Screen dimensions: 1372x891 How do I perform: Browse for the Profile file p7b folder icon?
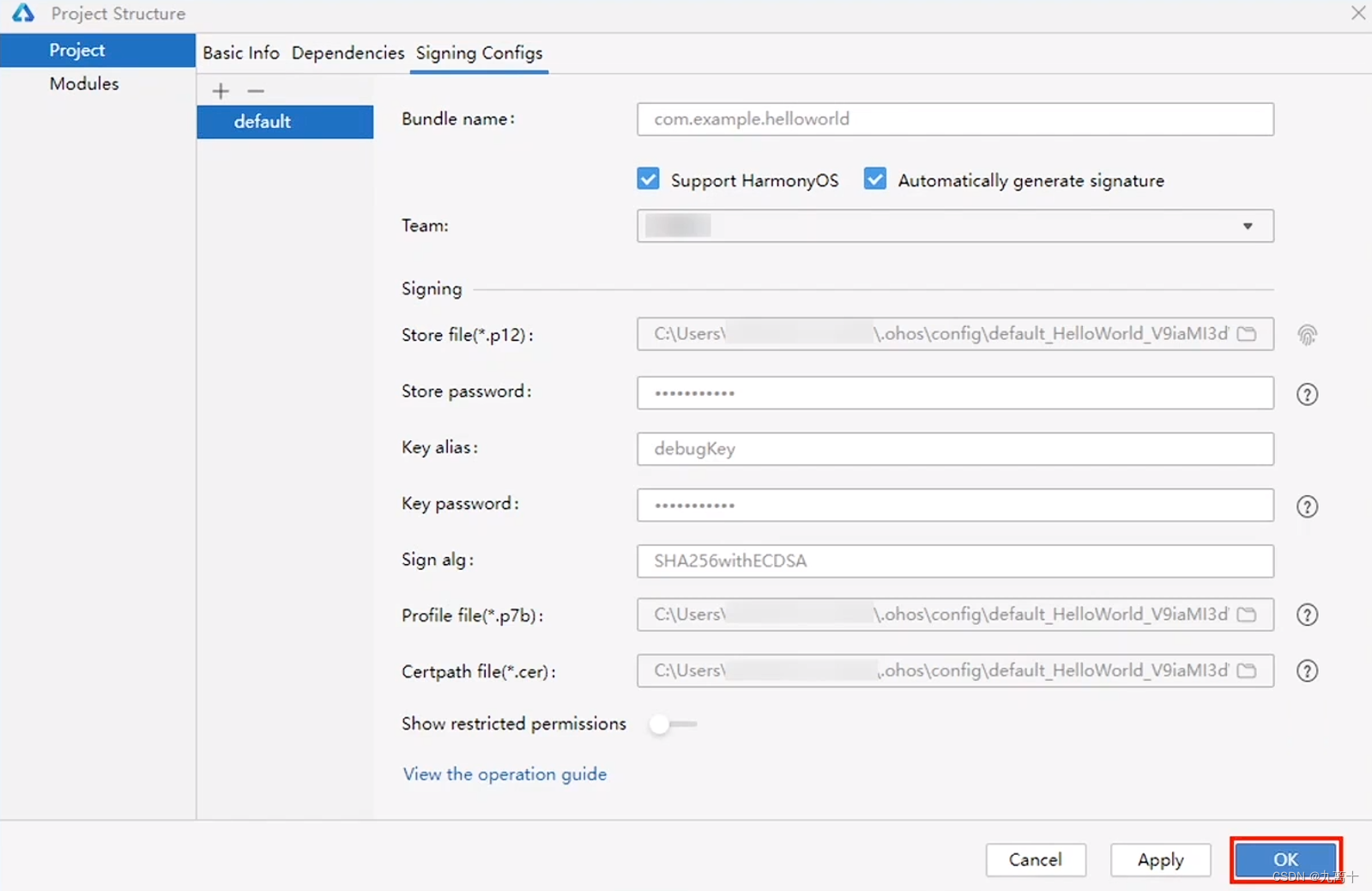pos(1247,615)
